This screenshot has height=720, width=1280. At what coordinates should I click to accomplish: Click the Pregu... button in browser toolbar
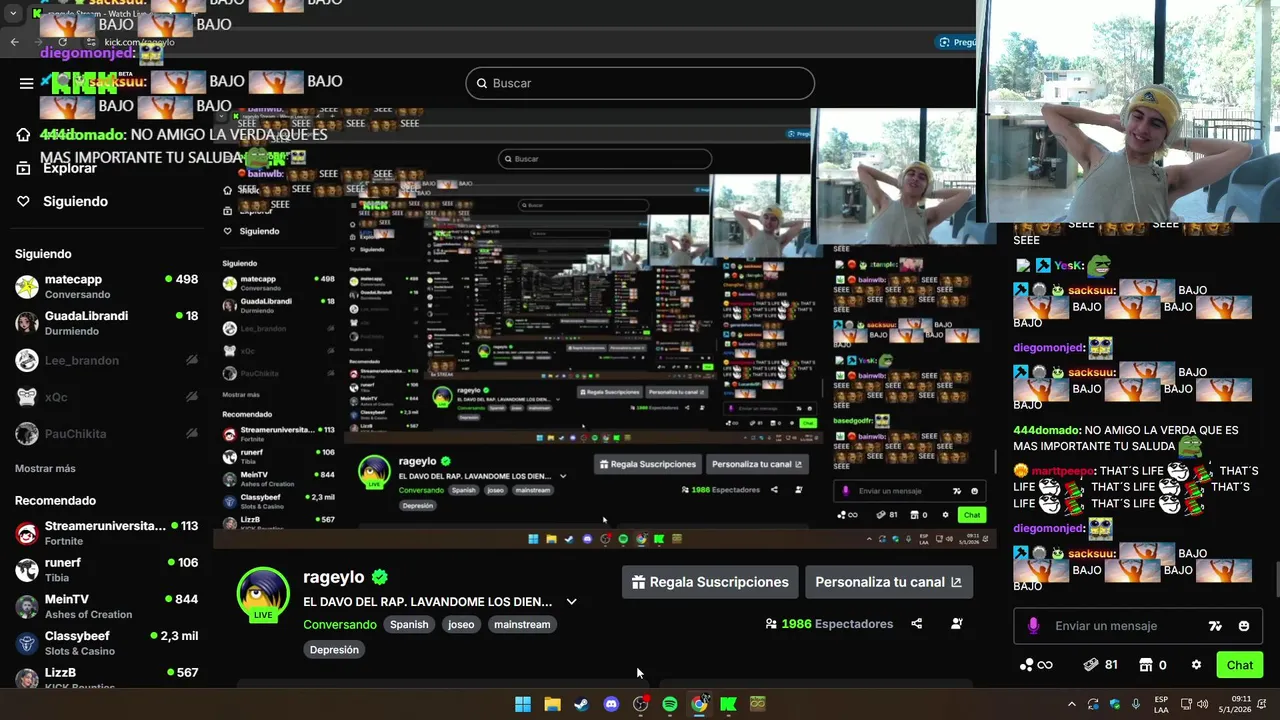(x=956, y=42)
